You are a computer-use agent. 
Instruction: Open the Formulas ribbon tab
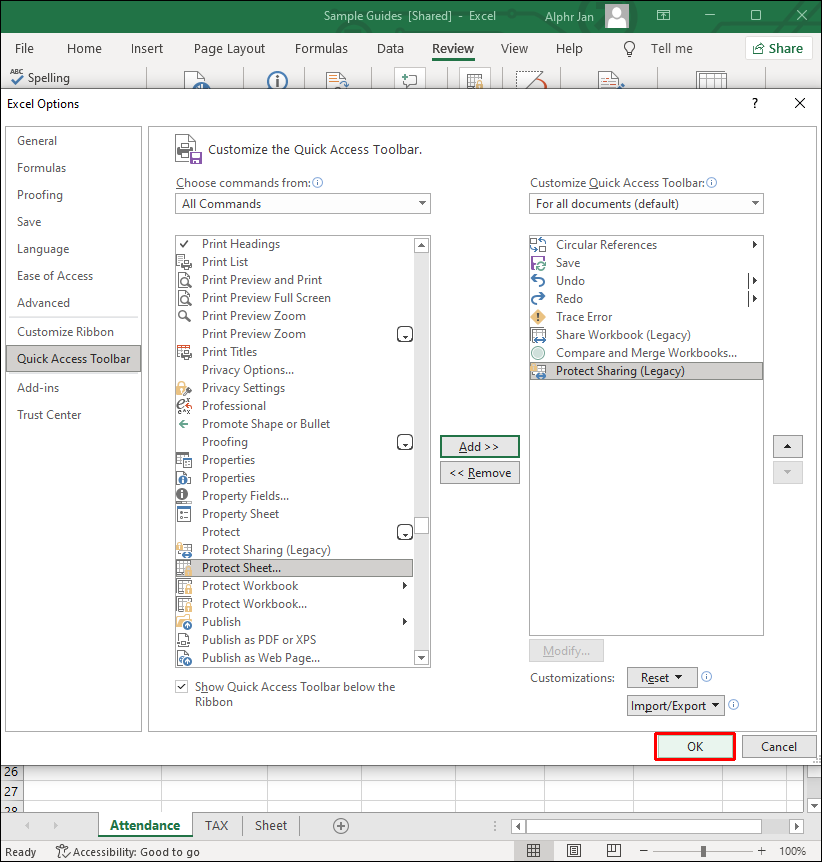321,49
